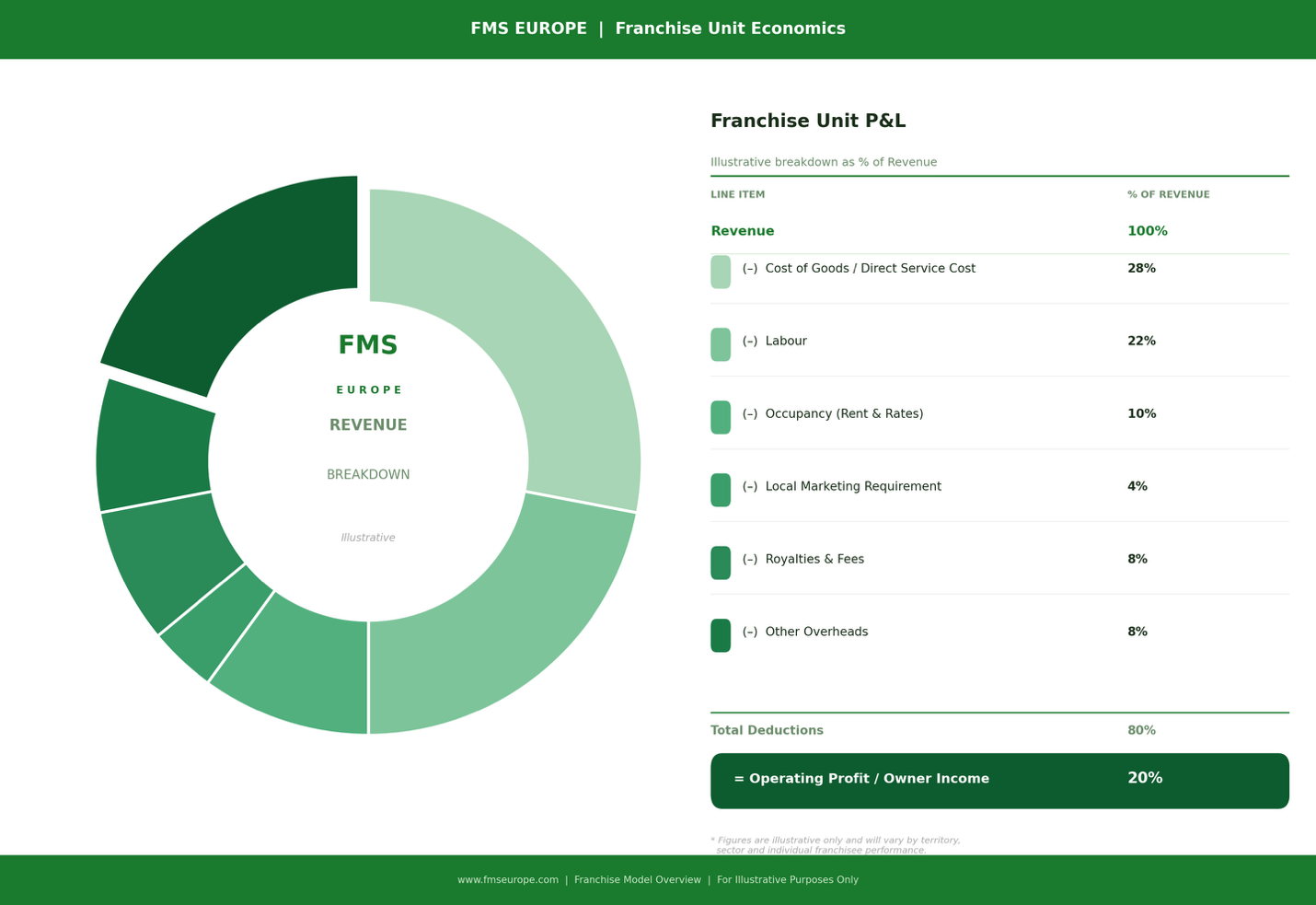Select the % OF REVENUE column header

[1168, 194]
